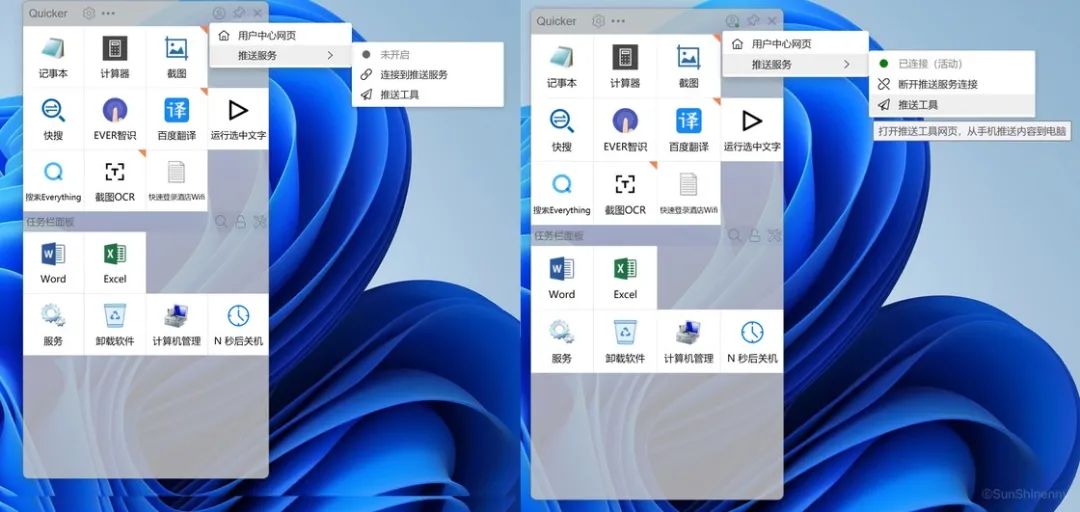Select the highlighted 推送工具 in the right submenu
This screenshot has width=1080, height=512.
point(952,105)
